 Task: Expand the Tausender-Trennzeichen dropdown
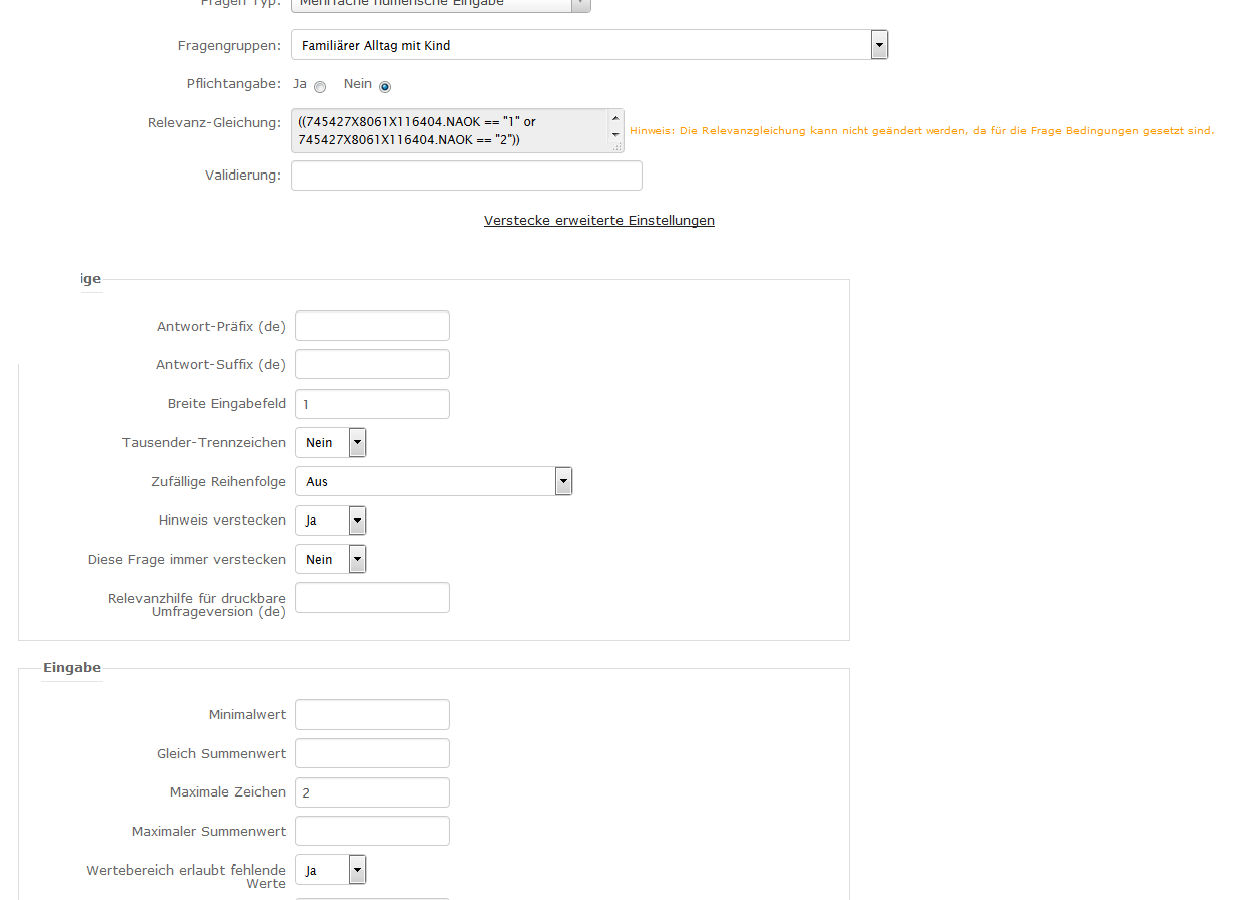331,443
